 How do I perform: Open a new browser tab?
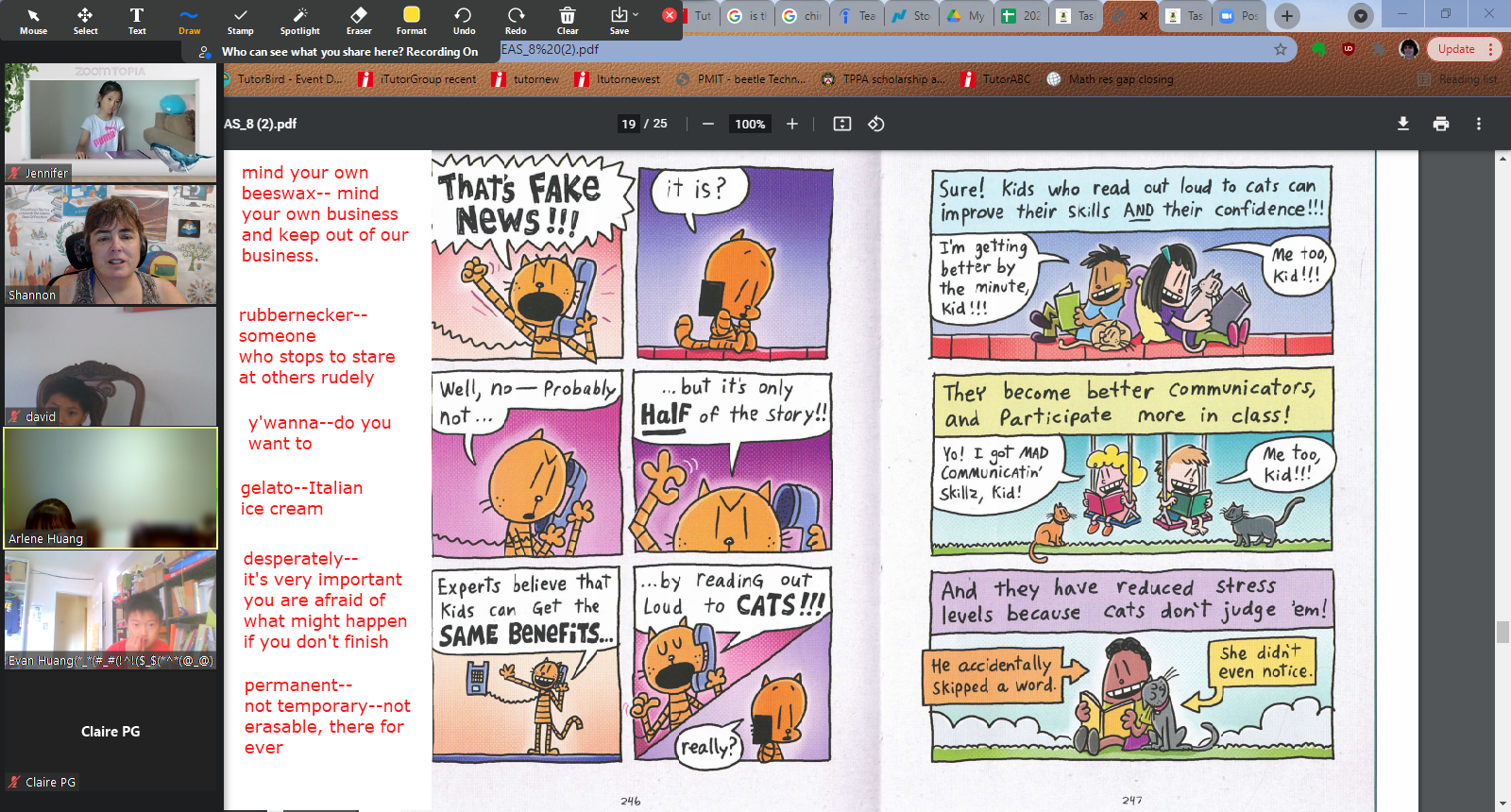click(1286, 15)
